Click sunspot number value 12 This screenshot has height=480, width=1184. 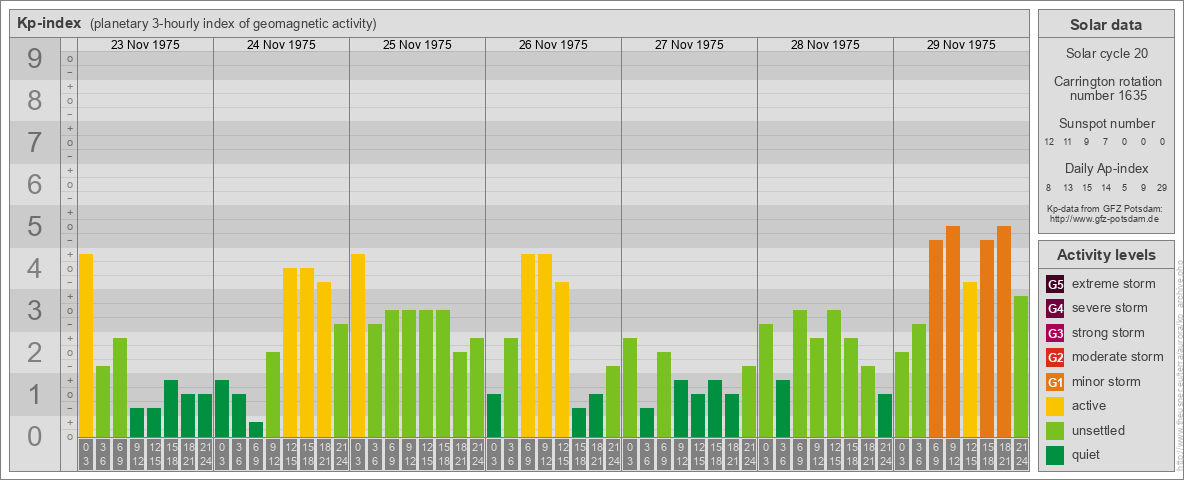(x=1049, y=142)
